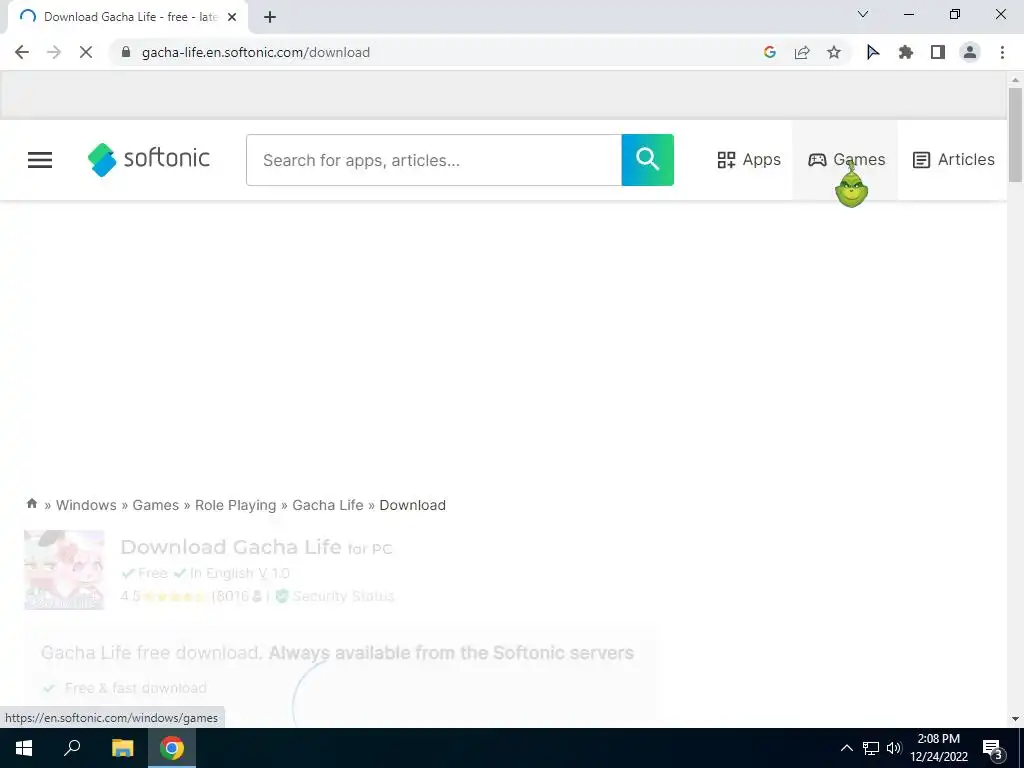Toggle the browser side panel
1024x768 pixels.
pyautogui.click(x=938, y=52)
